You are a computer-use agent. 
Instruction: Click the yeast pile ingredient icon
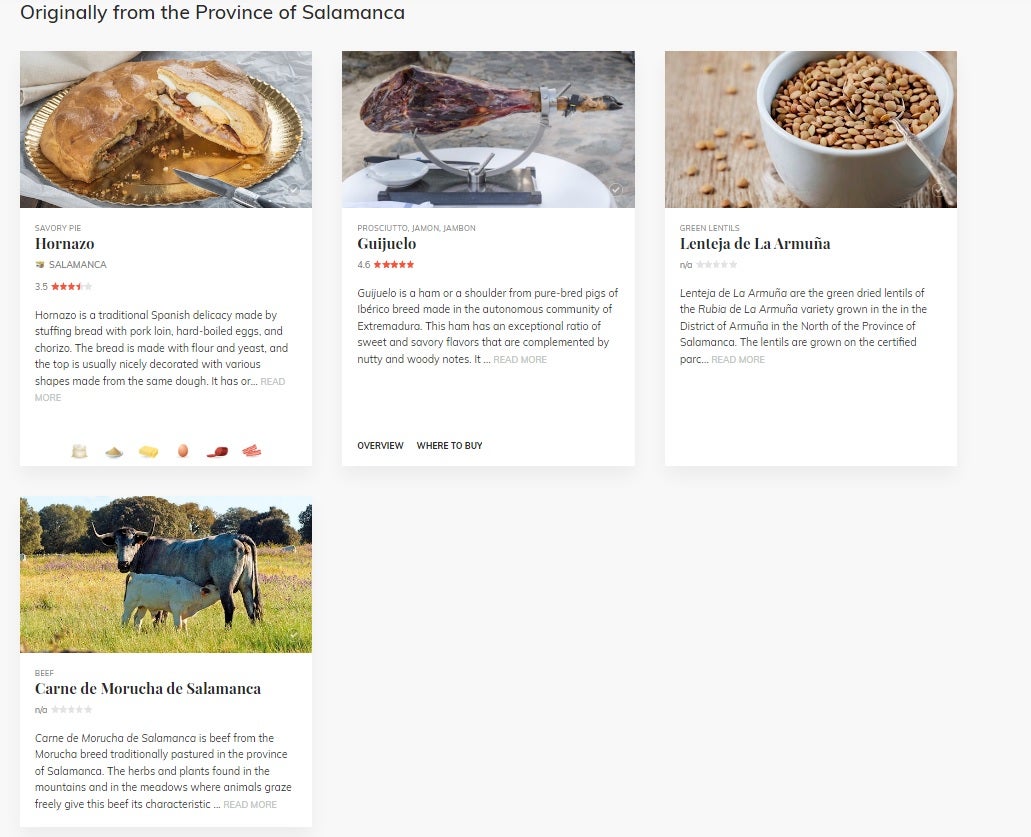114,452
